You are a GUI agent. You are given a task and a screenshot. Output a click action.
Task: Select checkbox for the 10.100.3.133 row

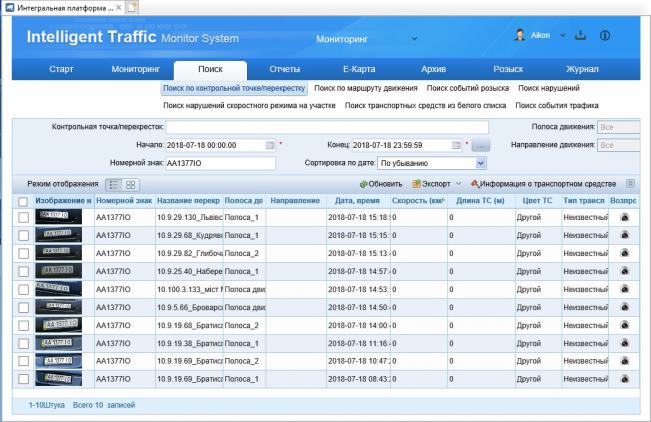click(x=23, y=289)
